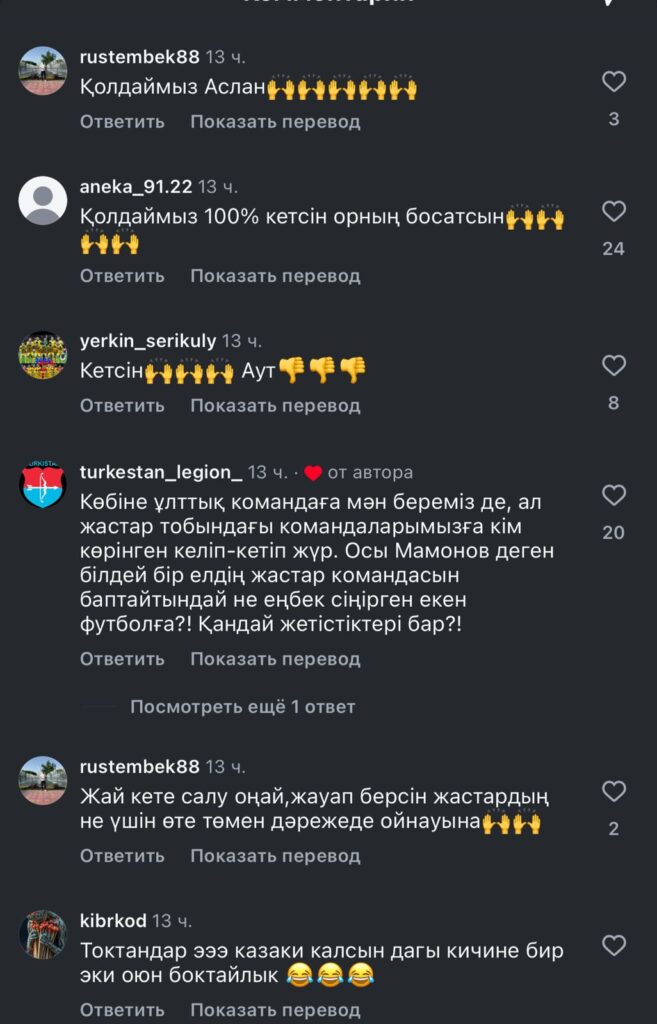
Task: Open turkestan_legion_ shield avatar
Action: click(42, 485)
